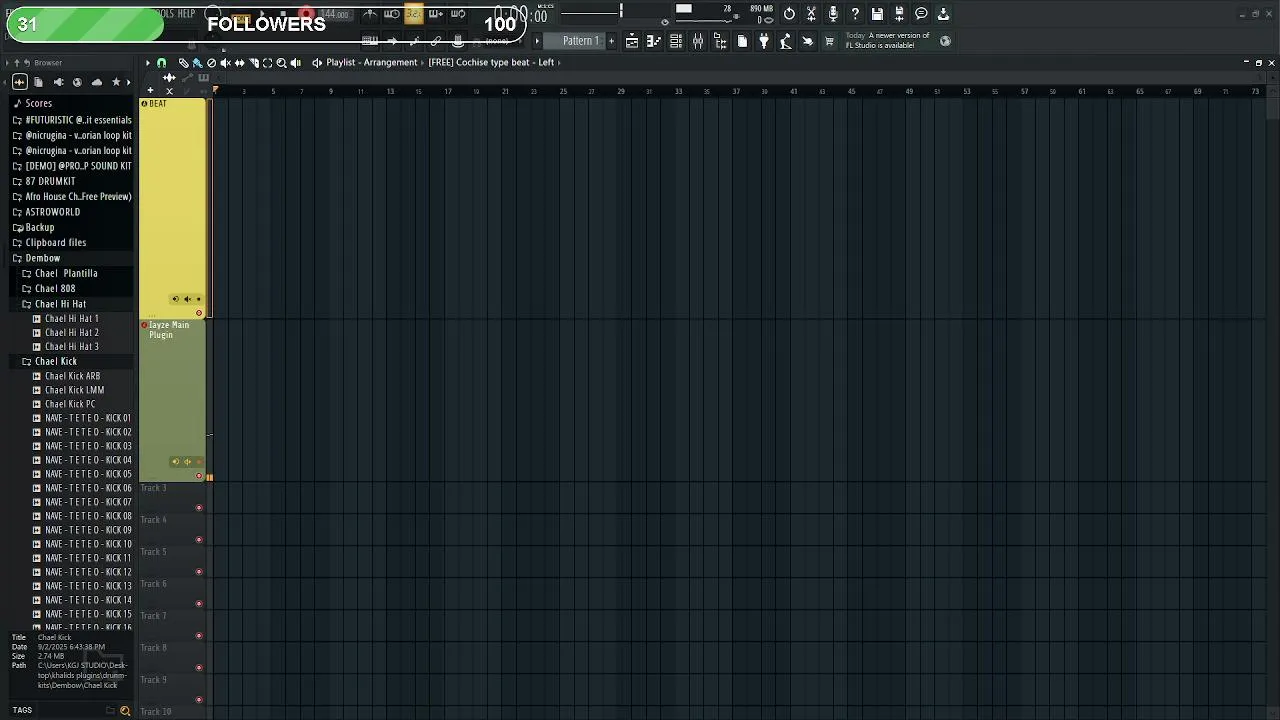Screen dimensions: 1280x720
Task: Toggle the countdown before recording button
Action: tap(413, 14)
